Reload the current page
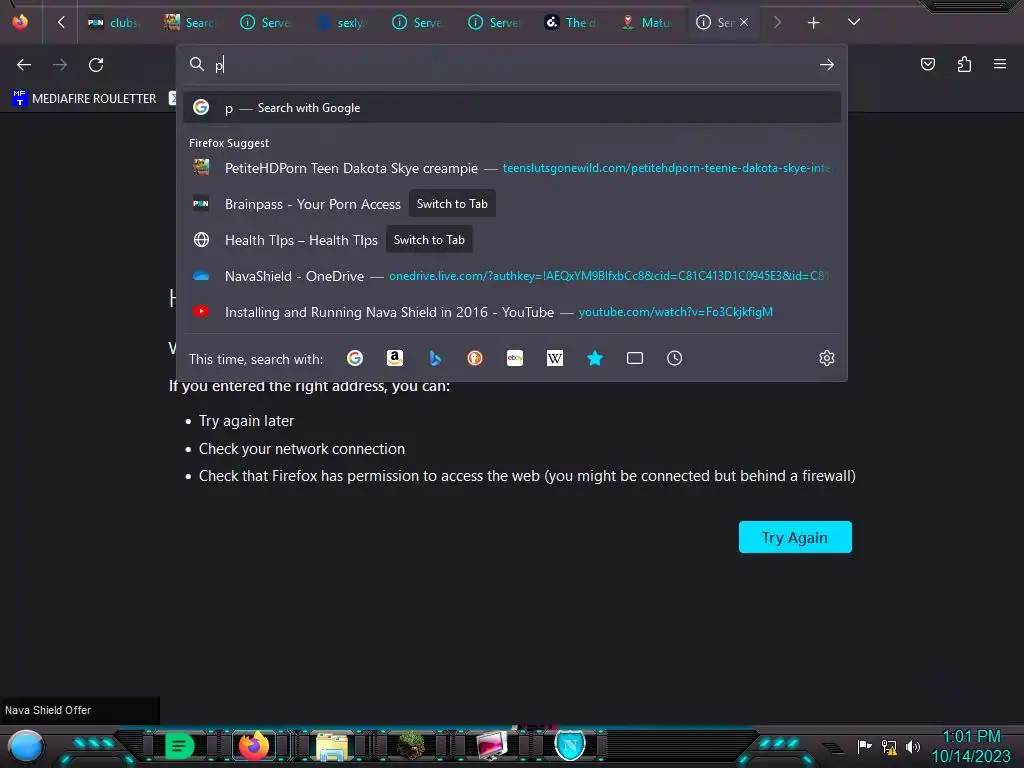This screenshot has height=768, width=1024. (x=96, y=65)
